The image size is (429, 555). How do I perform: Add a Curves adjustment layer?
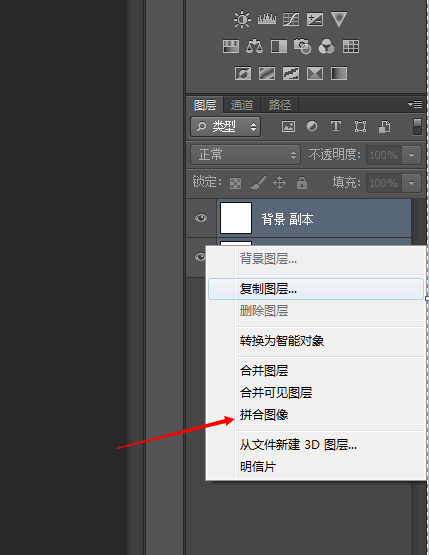click(291, 19)
